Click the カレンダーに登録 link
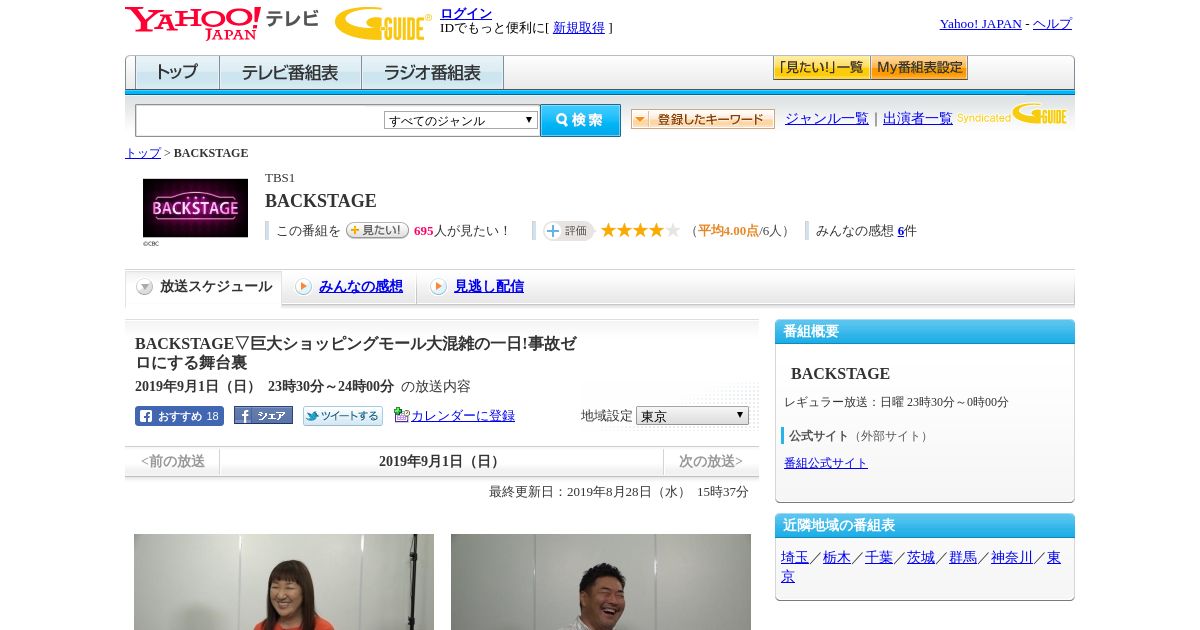The image size is (1200, 630). [463, 416]
